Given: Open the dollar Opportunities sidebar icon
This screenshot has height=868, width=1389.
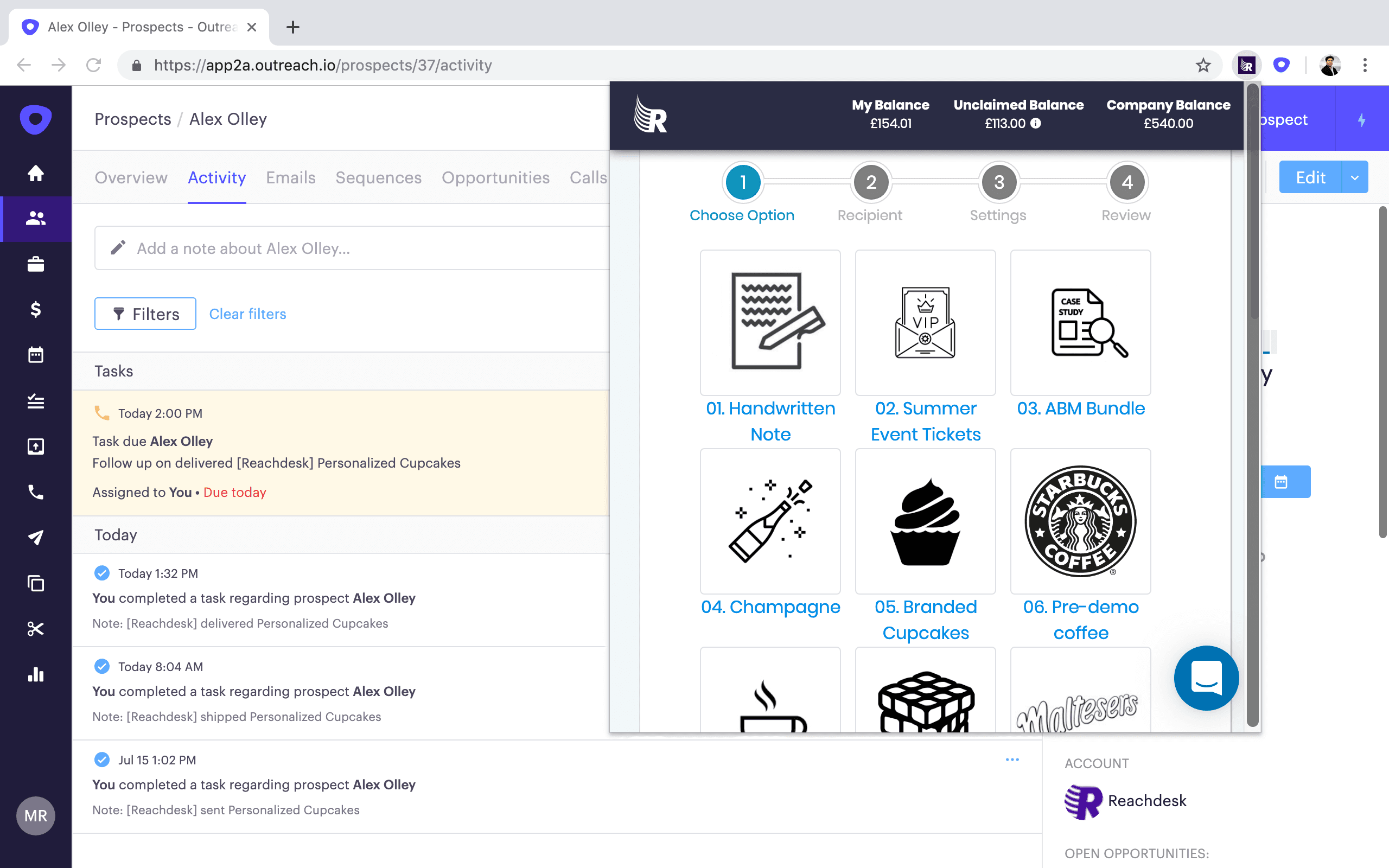Looking at the screenshot, I should [36, 309].
